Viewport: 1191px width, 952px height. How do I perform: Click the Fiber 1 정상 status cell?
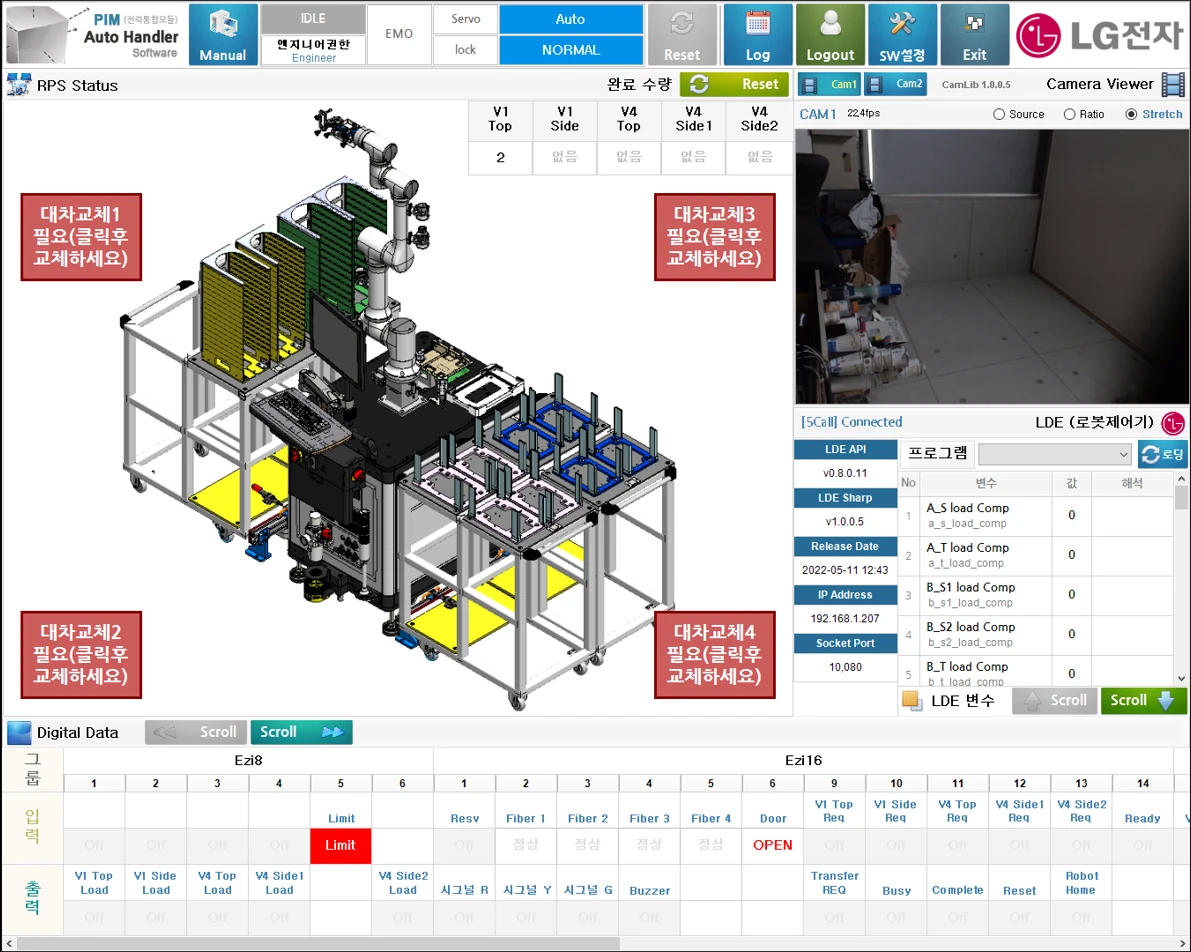coord(526,845)
